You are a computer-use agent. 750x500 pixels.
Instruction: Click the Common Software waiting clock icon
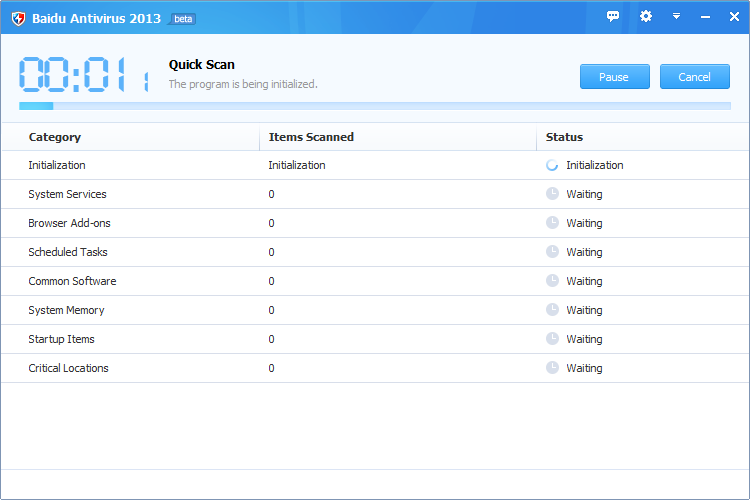[x=552, y=281]
